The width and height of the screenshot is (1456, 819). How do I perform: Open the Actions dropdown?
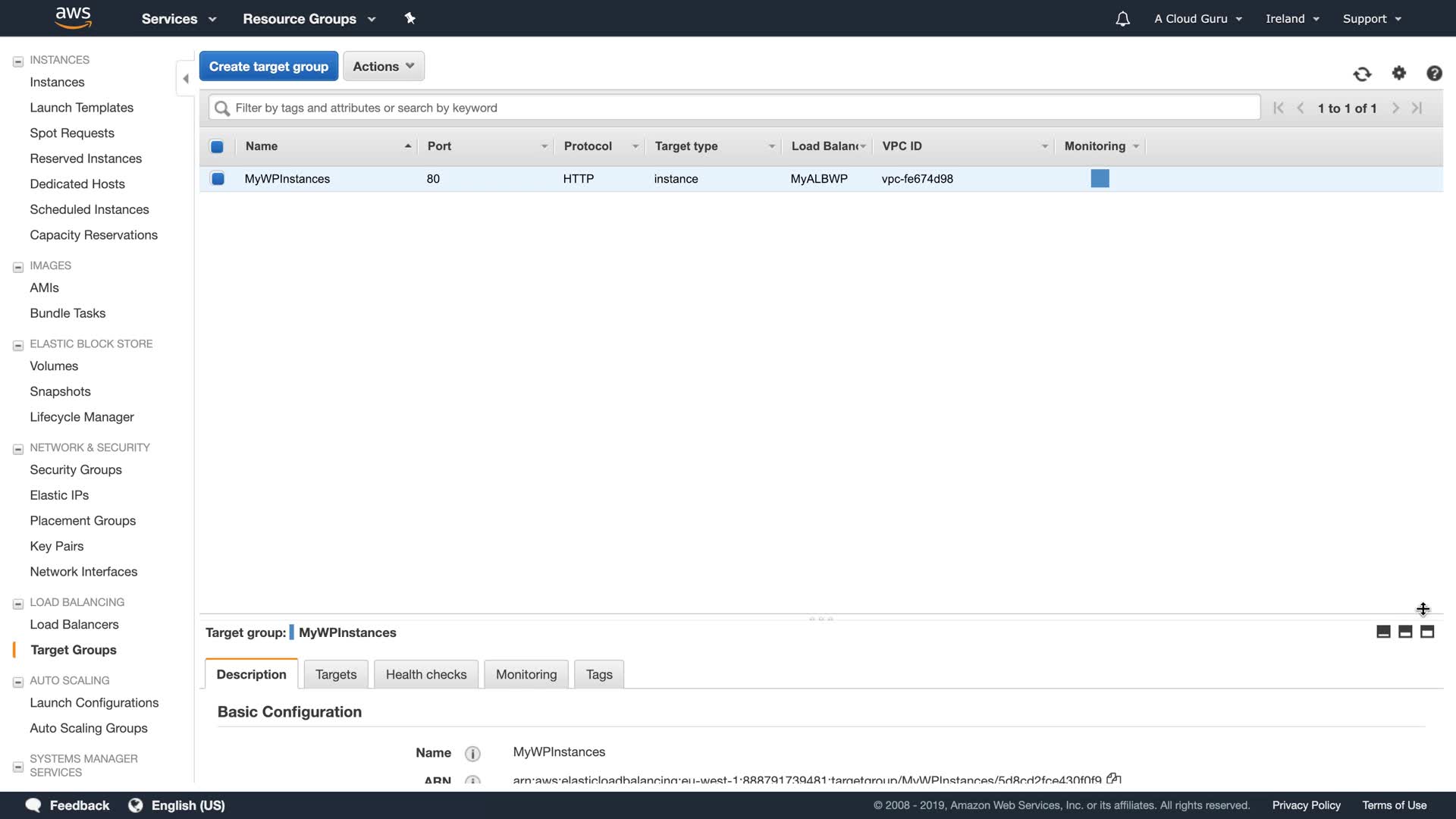click(x=383, y=67)
